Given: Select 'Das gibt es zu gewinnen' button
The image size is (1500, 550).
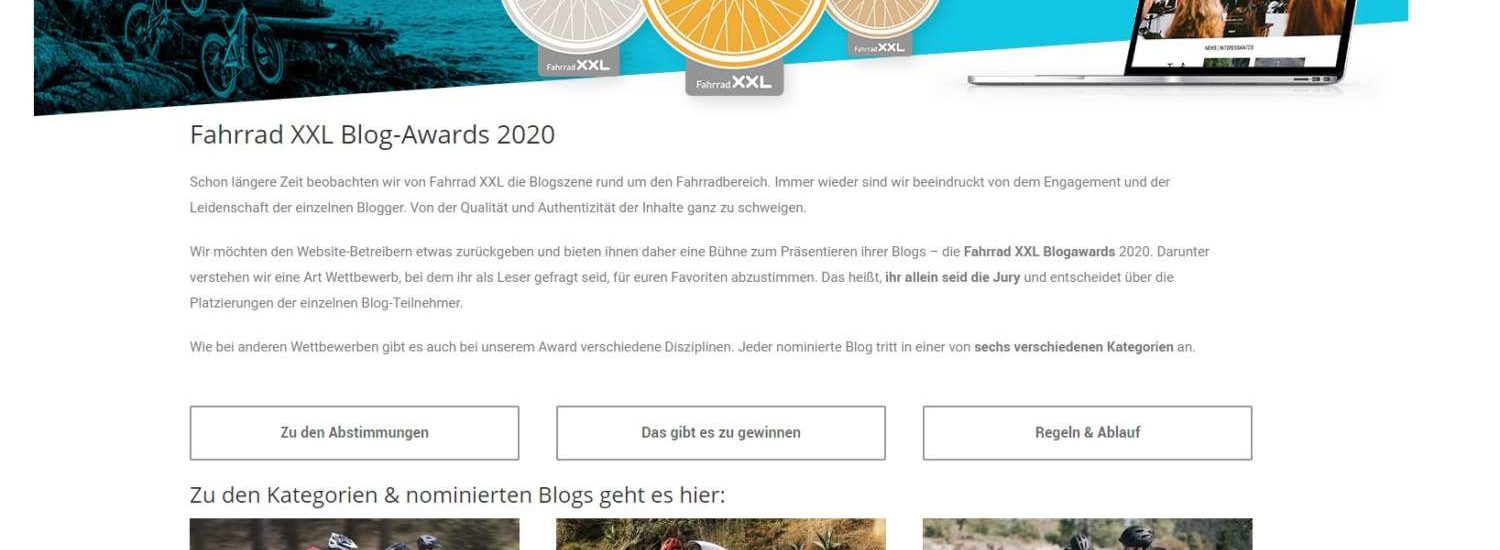Looking at the screenshot, I should point(721,433).
